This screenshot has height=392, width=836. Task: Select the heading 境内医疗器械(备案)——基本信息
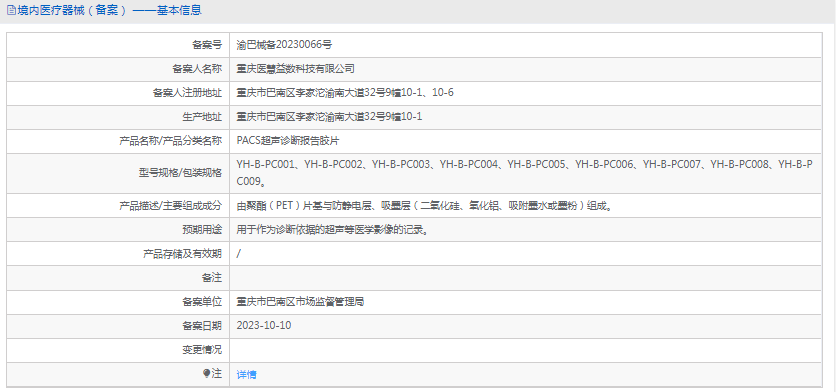[110, 10]
